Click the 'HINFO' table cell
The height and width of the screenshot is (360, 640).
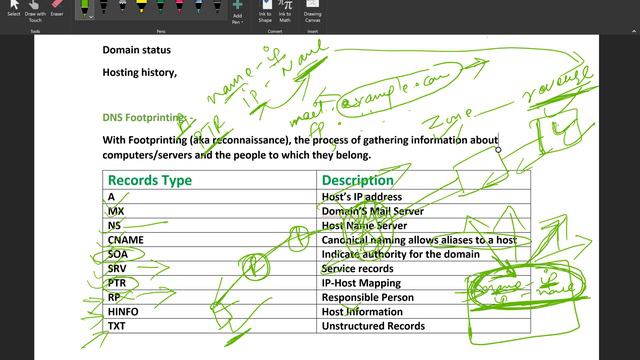[209, 311]
